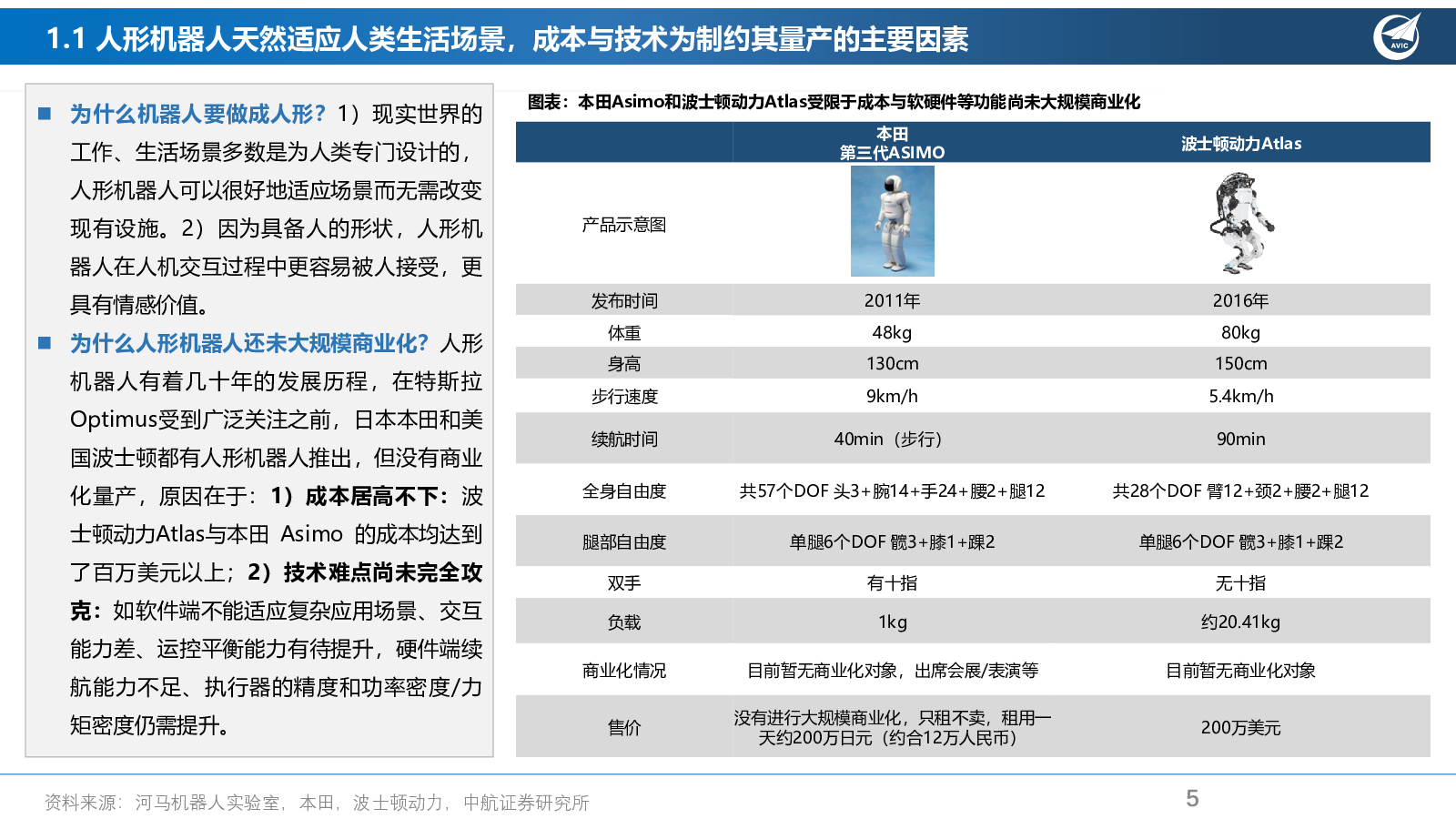Click the bold text 成本居高不下

pos(372,496)
